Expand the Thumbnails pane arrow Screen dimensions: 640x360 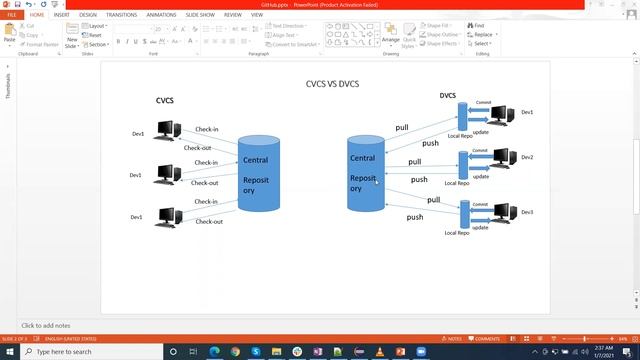pos(8,67)
